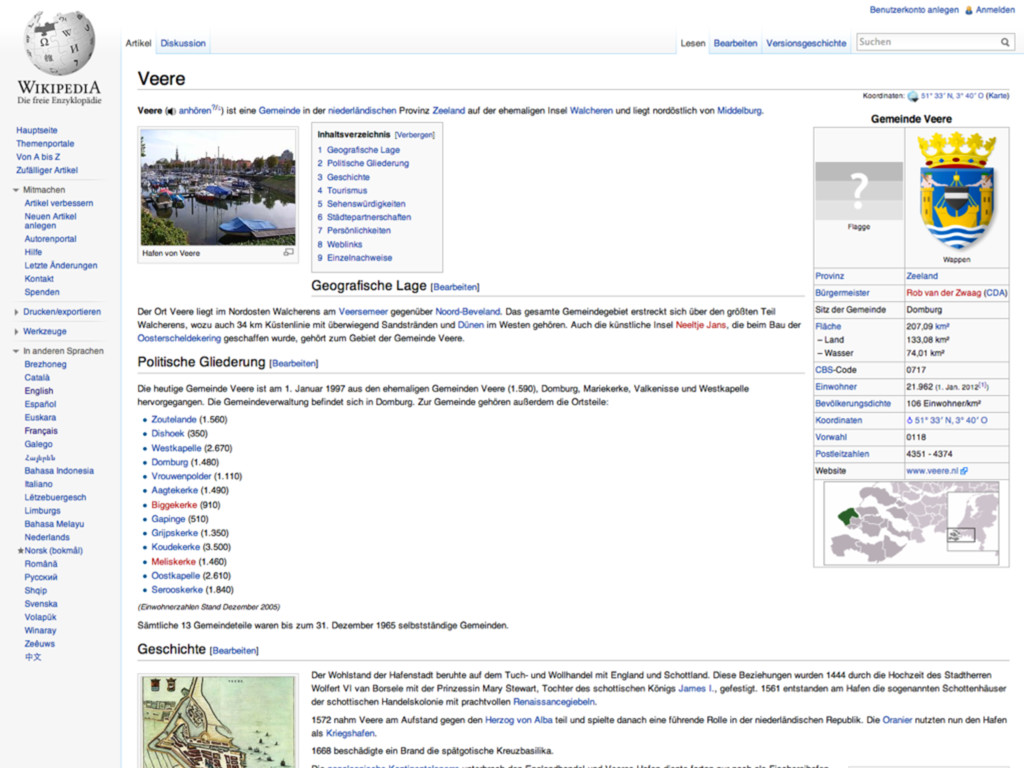Open the Veere coat of arms image

pos(957,191)
